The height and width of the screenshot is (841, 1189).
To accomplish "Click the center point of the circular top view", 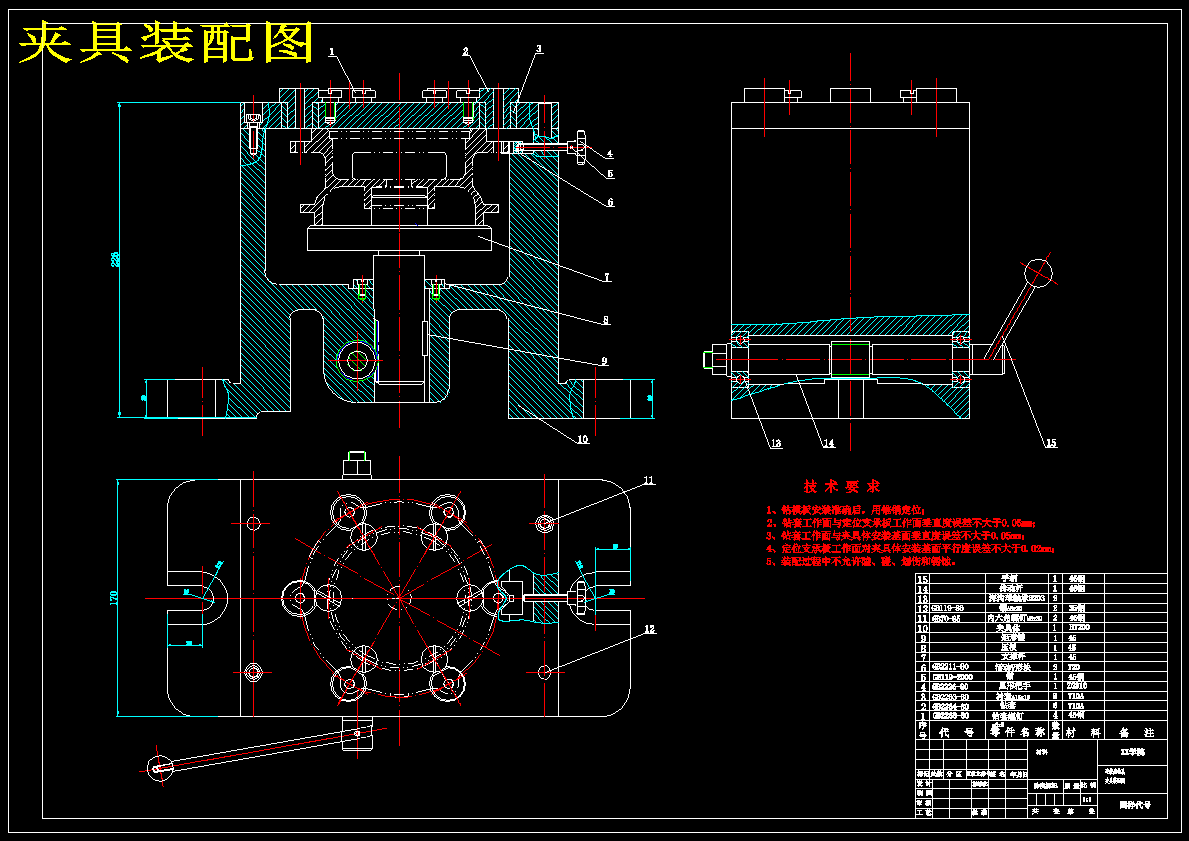I will coord(400,598).
